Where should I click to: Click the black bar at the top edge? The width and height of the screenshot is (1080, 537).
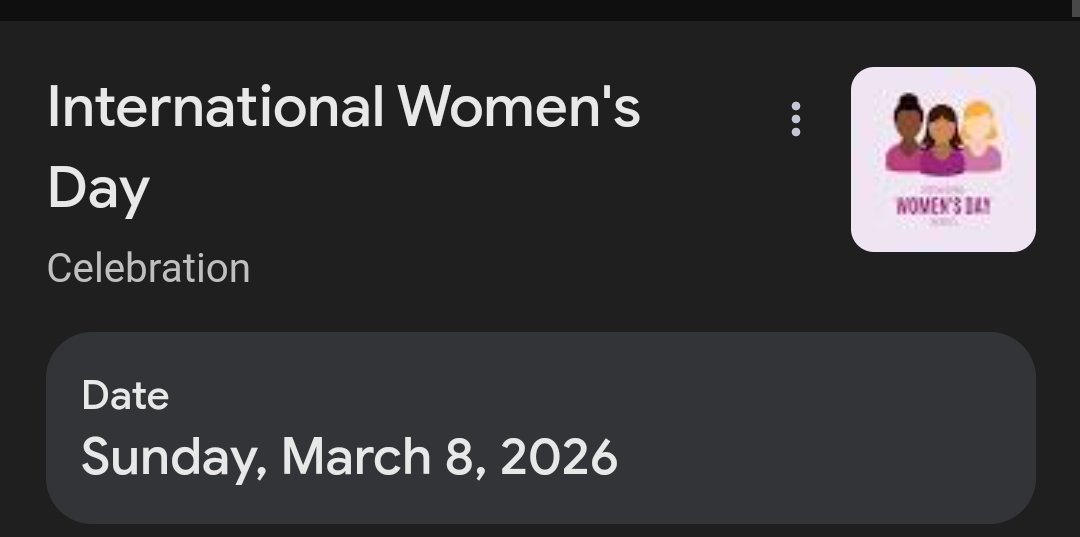click(x=540, y=9)
